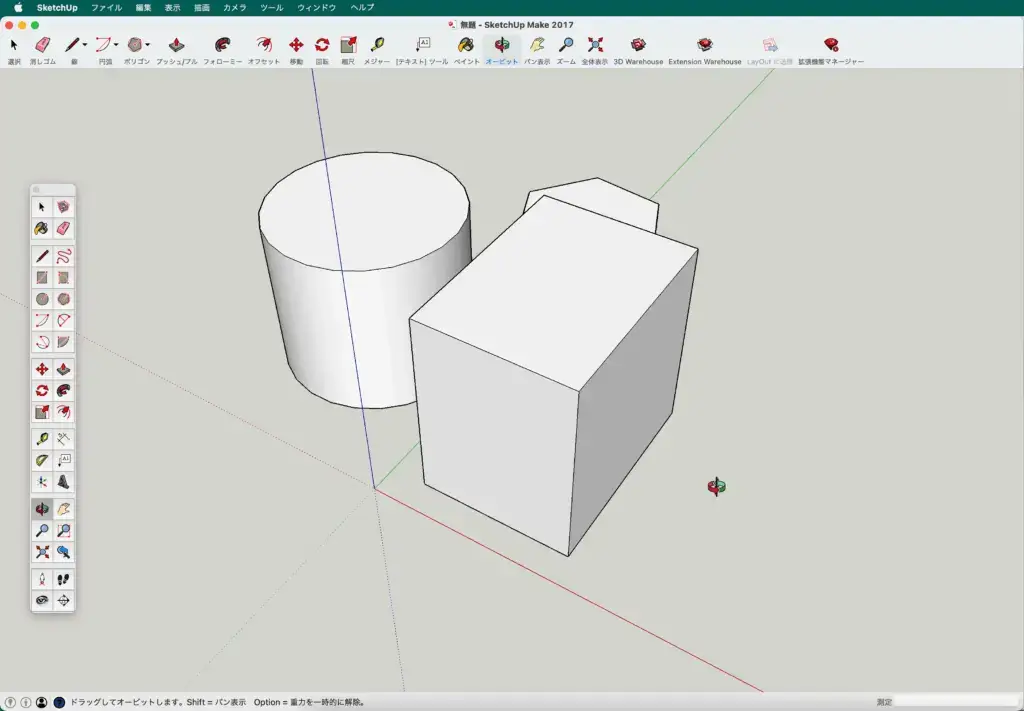This screenshot has width=1024, height=711.
Task: Open the カメラ menu
Action: pos(235,8)
